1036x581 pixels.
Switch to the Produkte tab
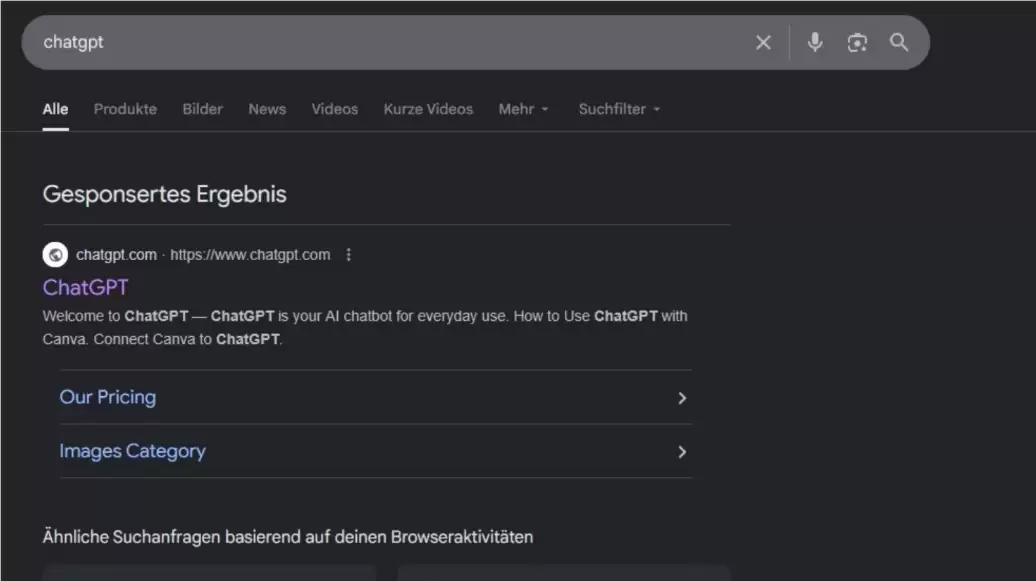[x=126, y=109]
